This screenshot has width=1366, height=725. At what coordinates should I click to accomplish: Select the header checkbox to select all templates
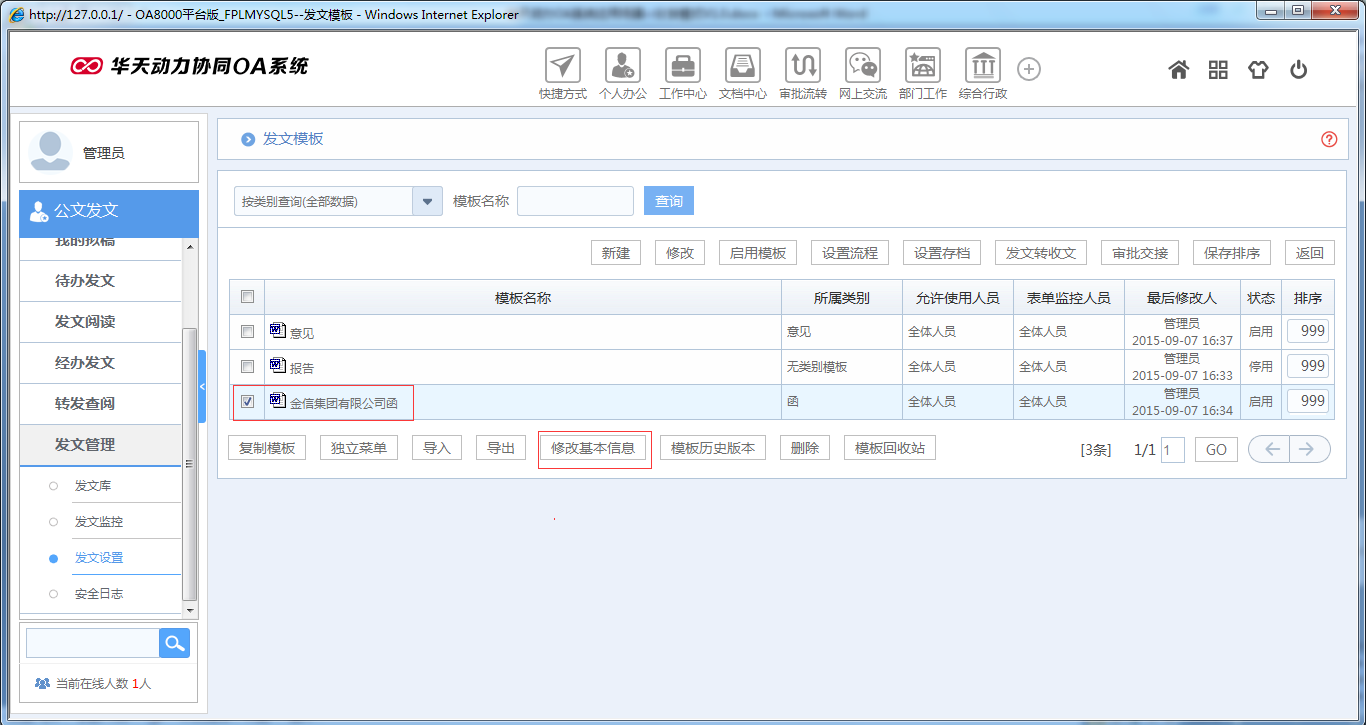[x=246, y=296]
